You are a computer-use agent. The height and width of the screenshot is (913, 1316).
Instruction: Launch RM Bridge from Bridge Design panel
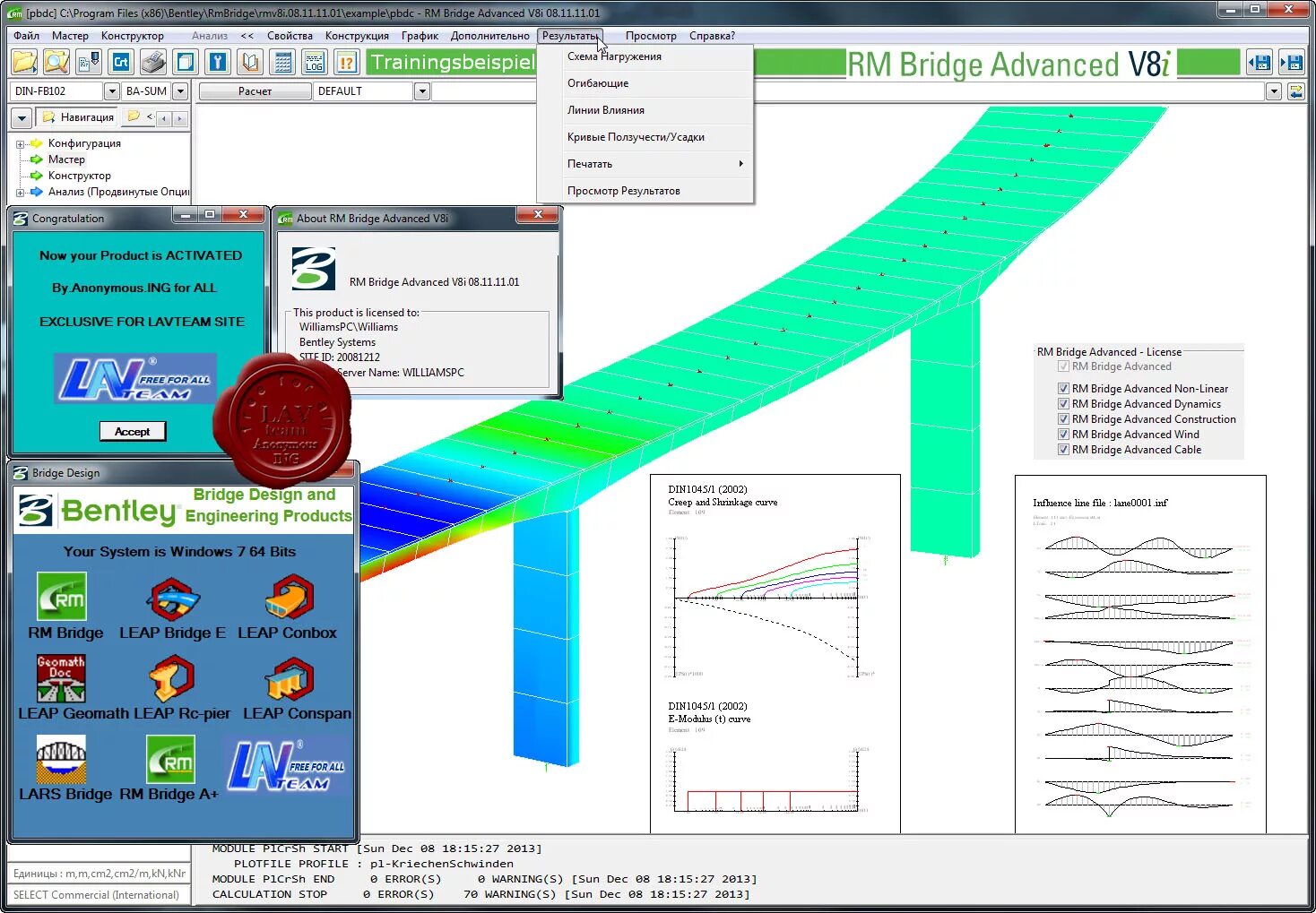tap(62, 597)
